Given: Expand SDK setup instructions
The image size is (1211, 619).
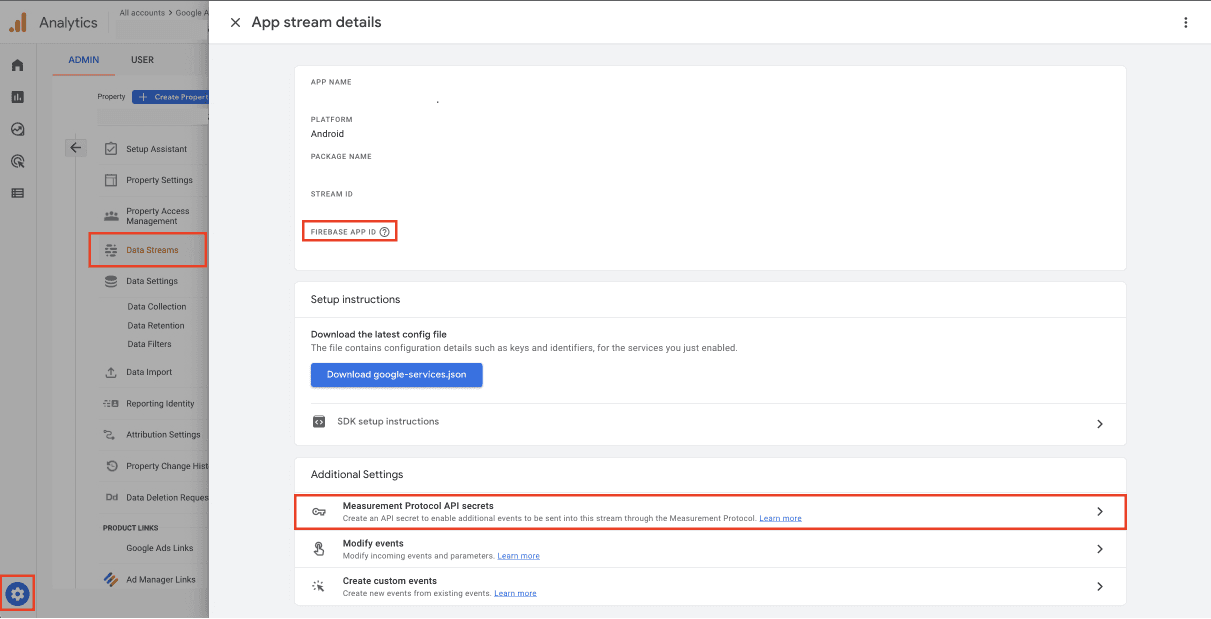Looking at the screenshot, I should point(1099,423).
